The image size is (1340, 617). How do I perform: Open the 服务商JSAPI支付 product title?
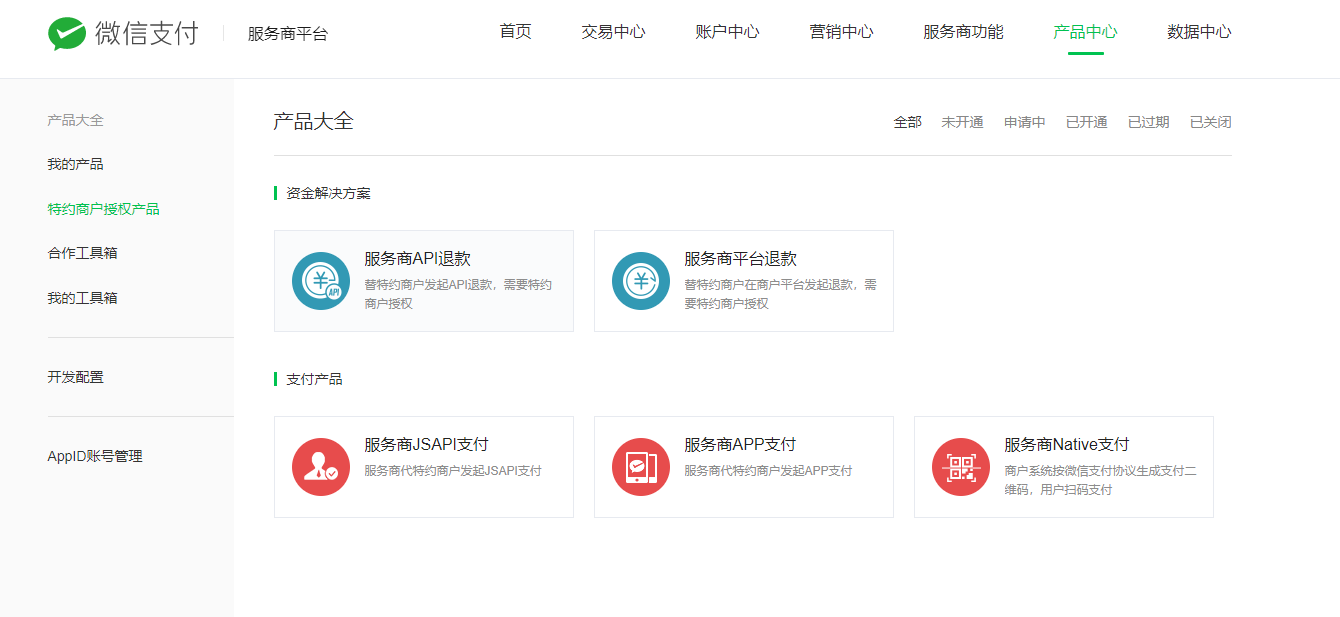(426, 445)
